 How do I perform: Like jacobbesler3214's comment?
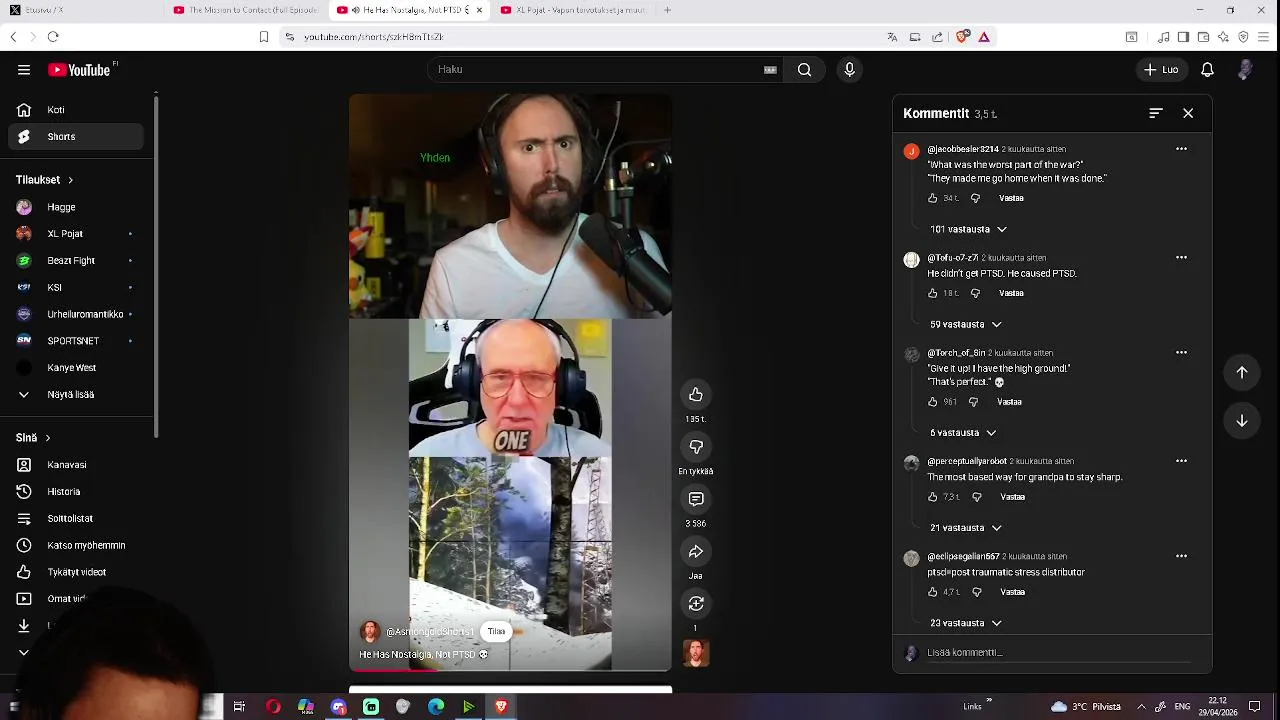(933, 198)
